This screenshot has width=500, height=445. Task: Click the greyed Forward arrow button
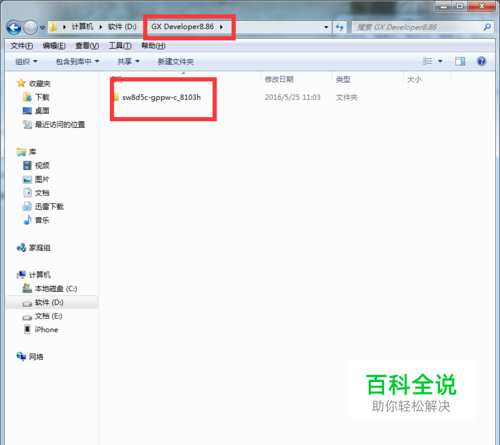31,27
